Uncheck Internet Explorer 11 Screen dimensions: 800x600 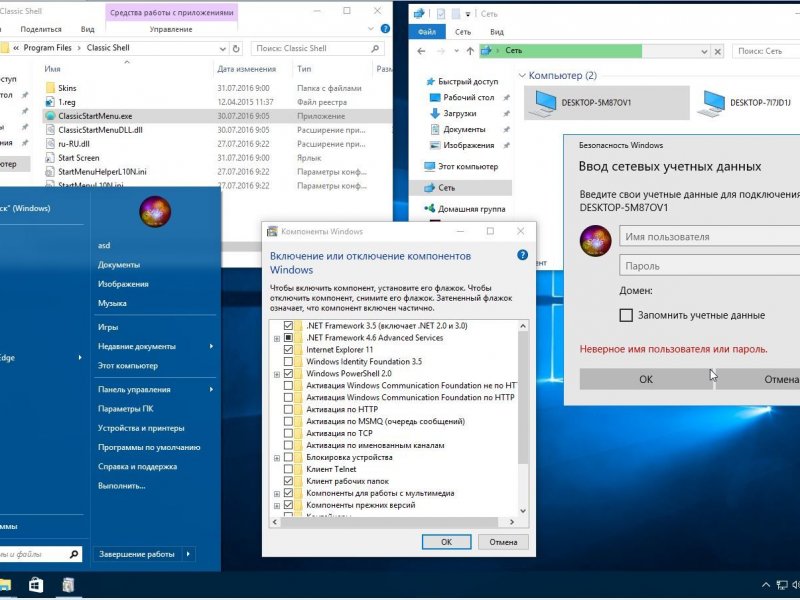pos(288,349)
